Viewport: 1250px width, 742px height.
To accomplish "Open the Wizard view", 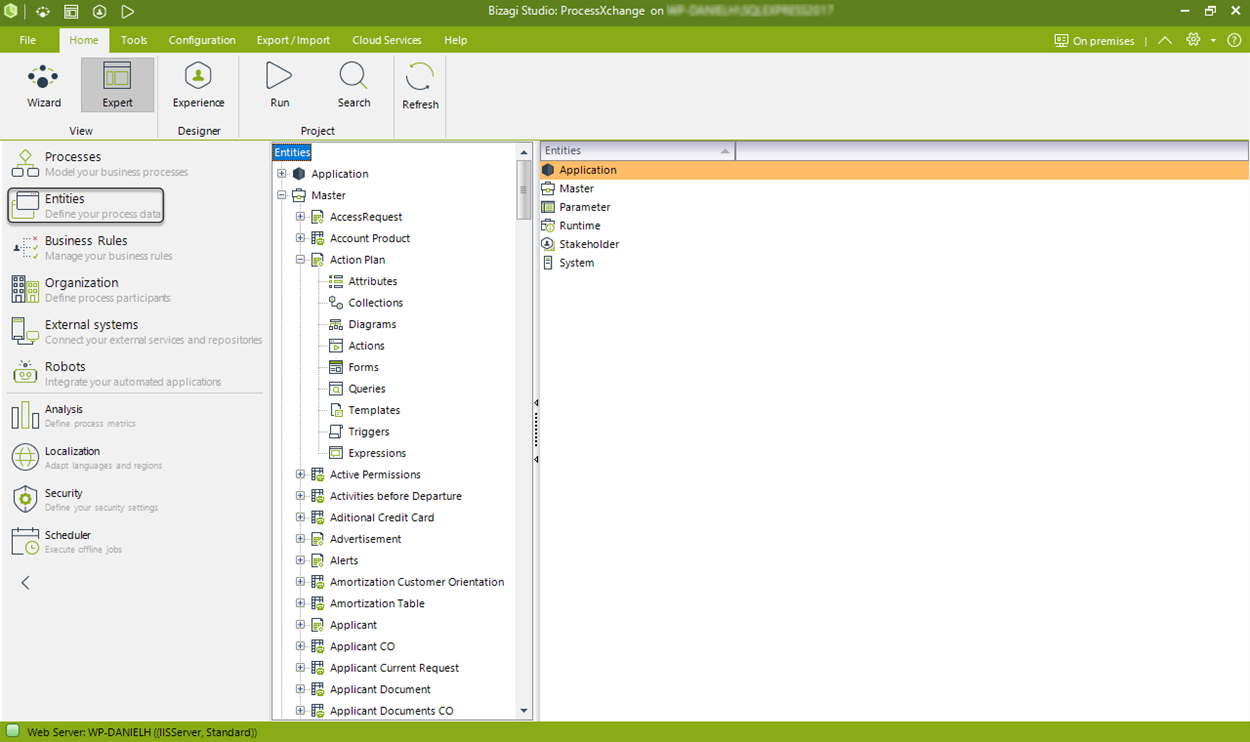I will coord(44,86).
